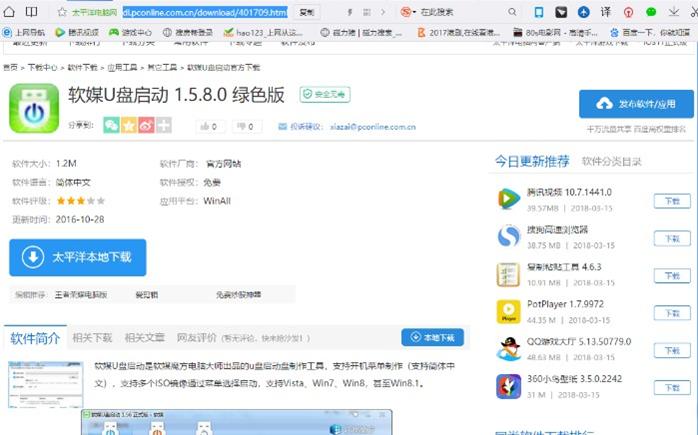Click the thumbs-down vote button
The width and height of the screenshot is (698, 435).
[247, 126]
